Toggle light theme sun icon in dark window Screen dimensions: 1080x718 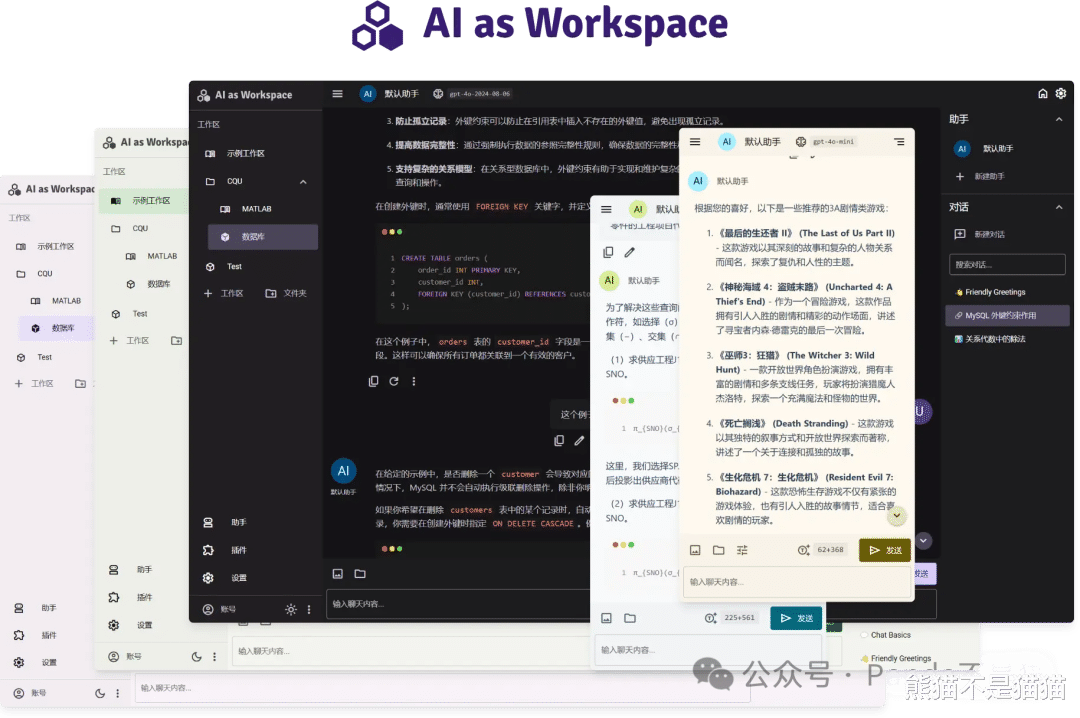tap(291, 610)
